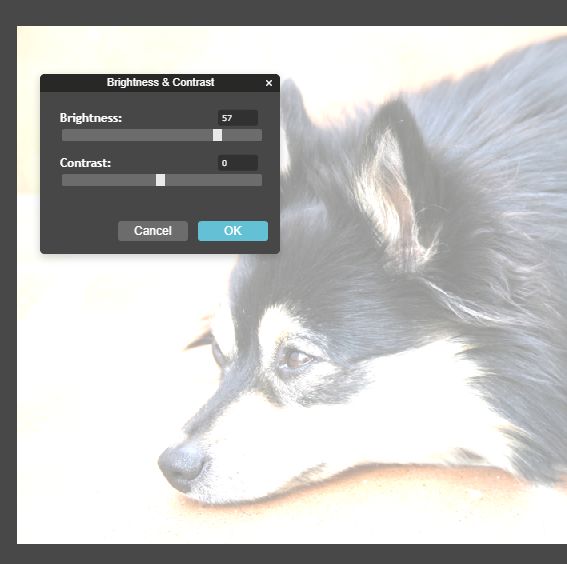
Task: Click the dog's eye on the canvas
Action: pos(297,359)
